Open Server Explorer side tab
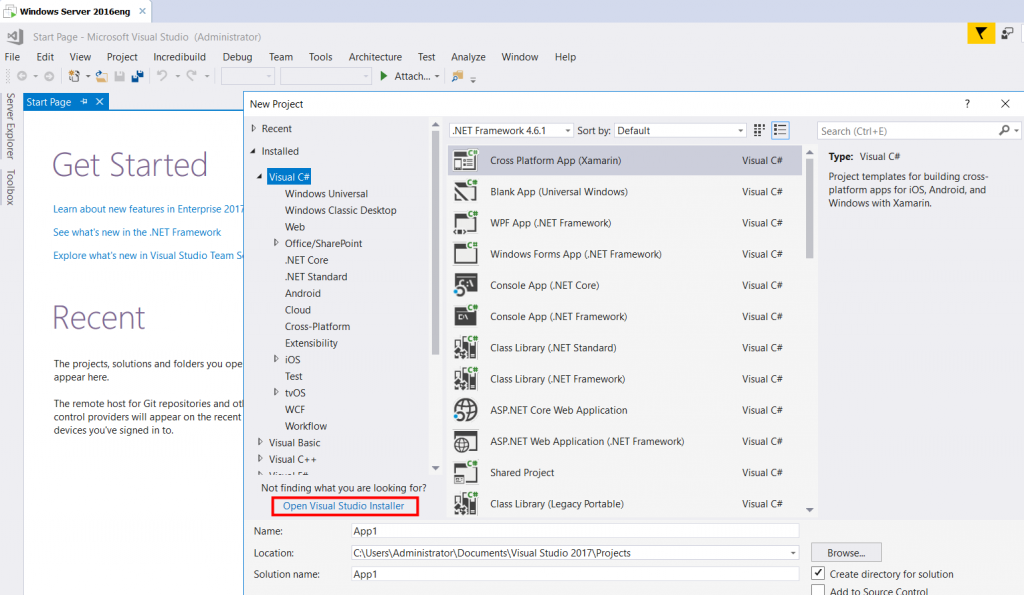1024x595 pixels. pos(10,126)
